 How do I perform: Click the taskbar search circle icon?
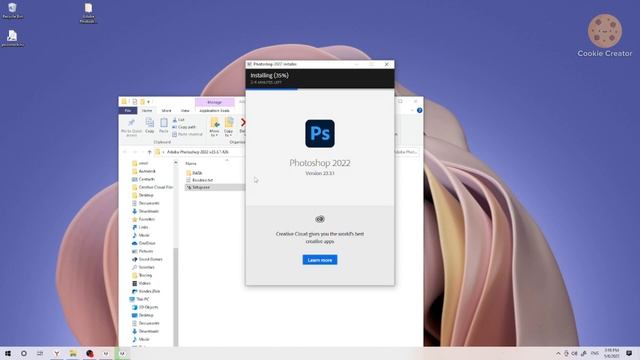(x=24, y=353)
